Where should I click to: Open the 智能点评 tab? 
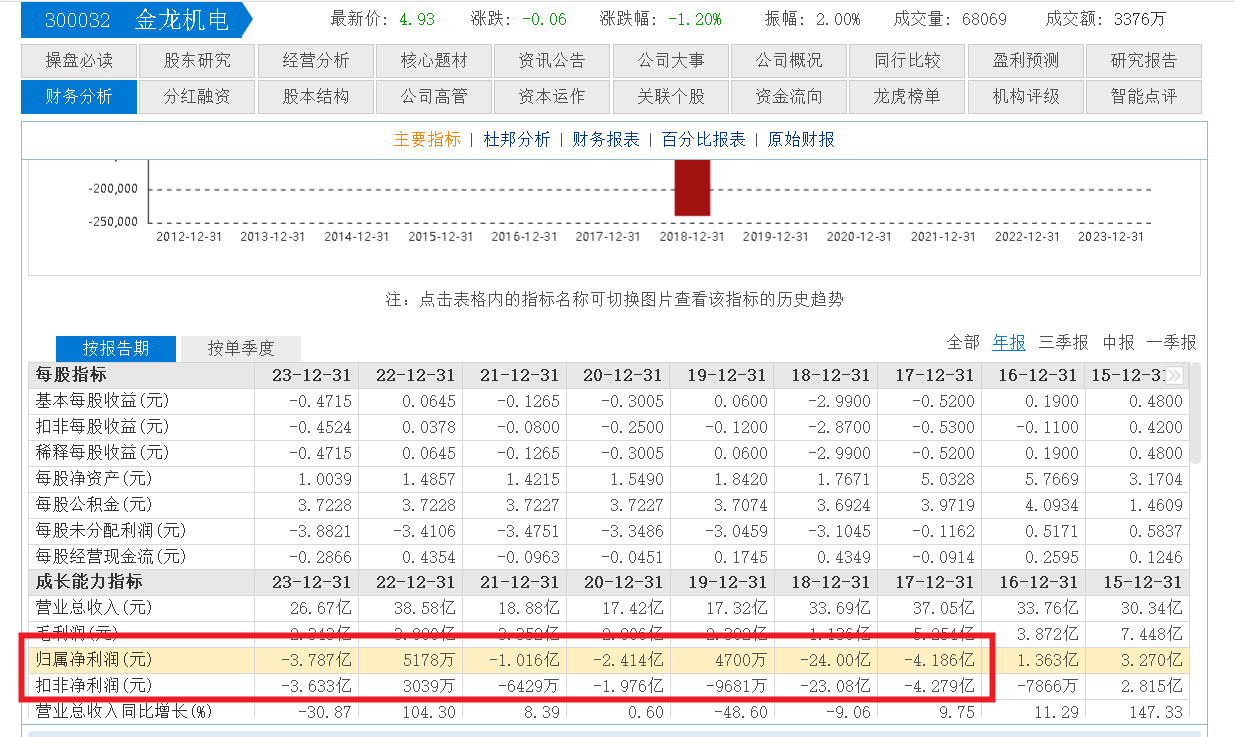tap(1143, 97)
